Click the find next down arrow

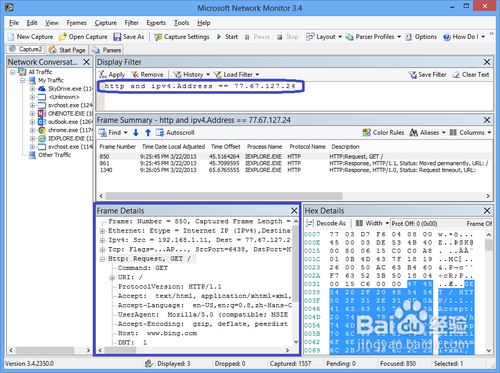(x=136, y=133)
